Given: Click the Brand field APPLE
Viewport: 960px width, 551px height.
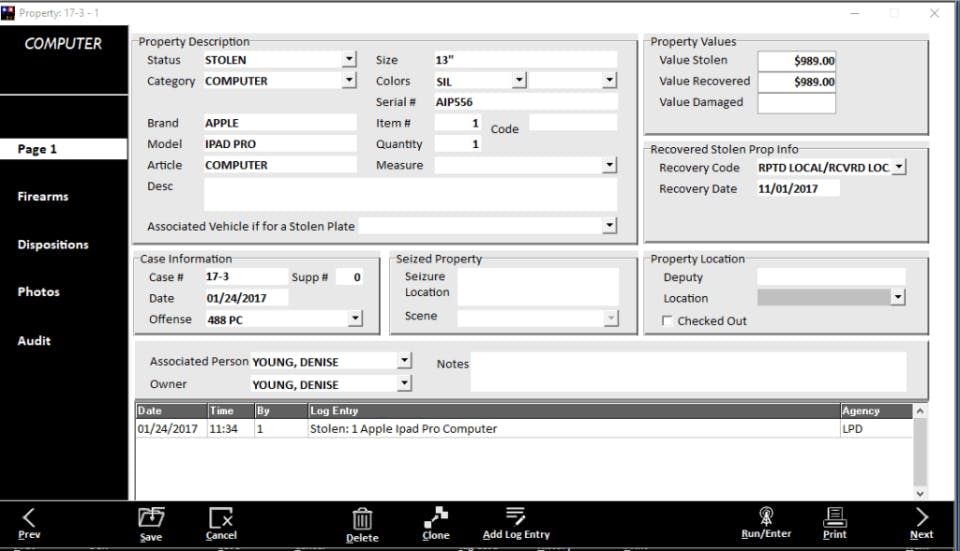Looking at the screenshot, I should coord(280,122).
